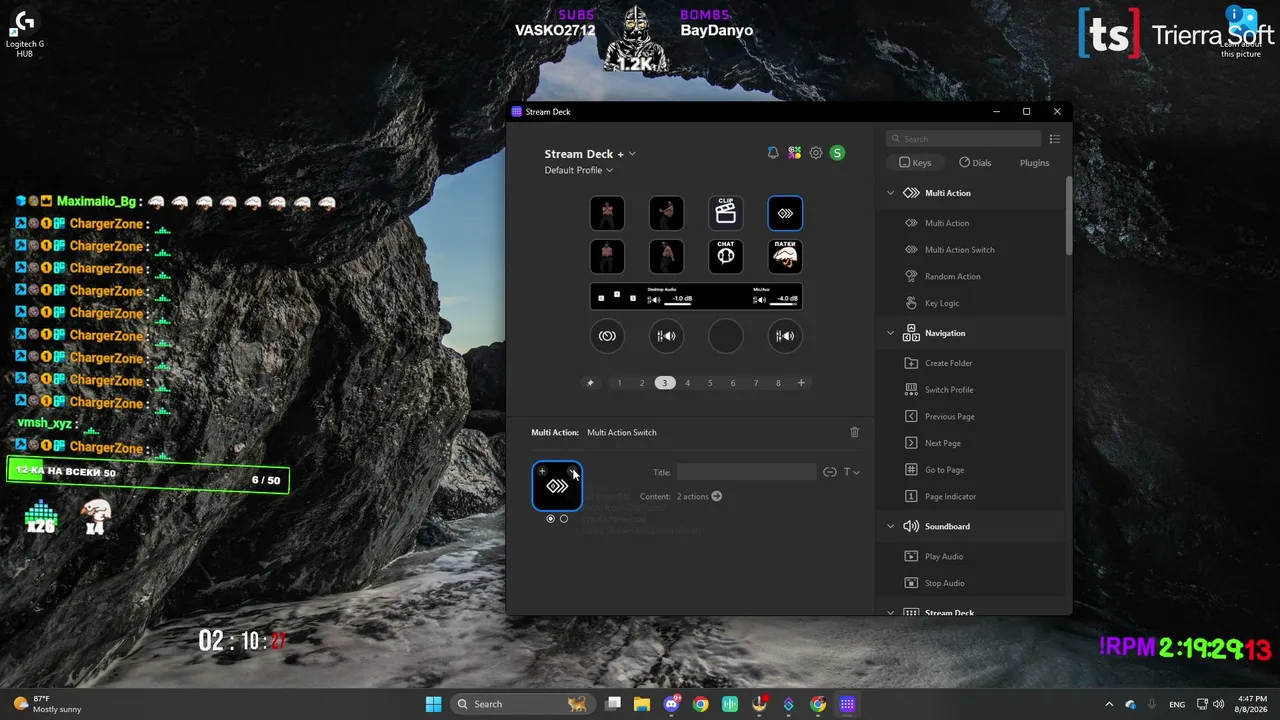Click the title alignment icon beside Title field
Screen dimensions: 1280x720
[x=830, y=472]
